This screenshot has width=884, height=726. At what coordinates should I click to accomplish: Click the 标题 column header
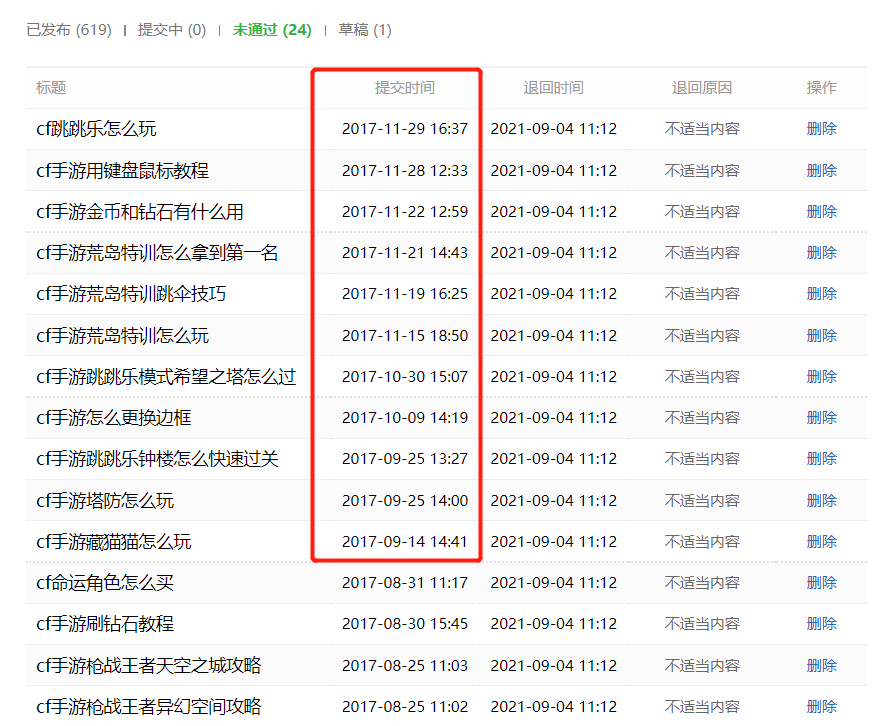click(x=51, y=88)
